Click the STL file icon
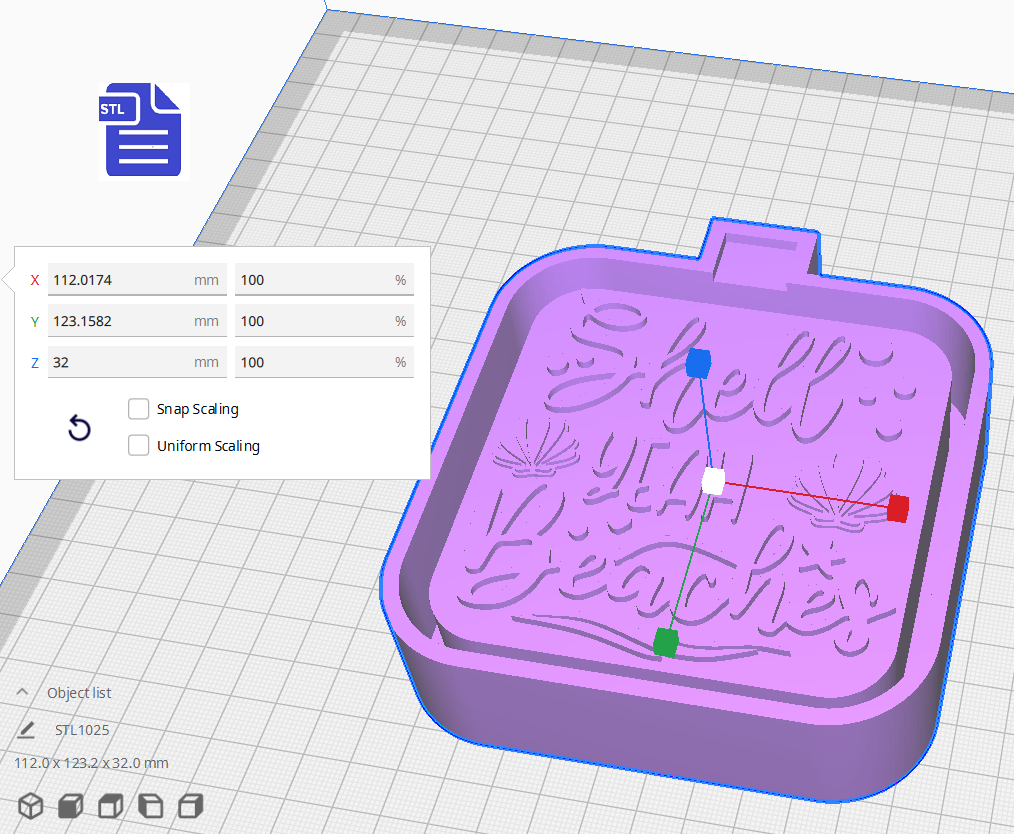 (143, 130)
